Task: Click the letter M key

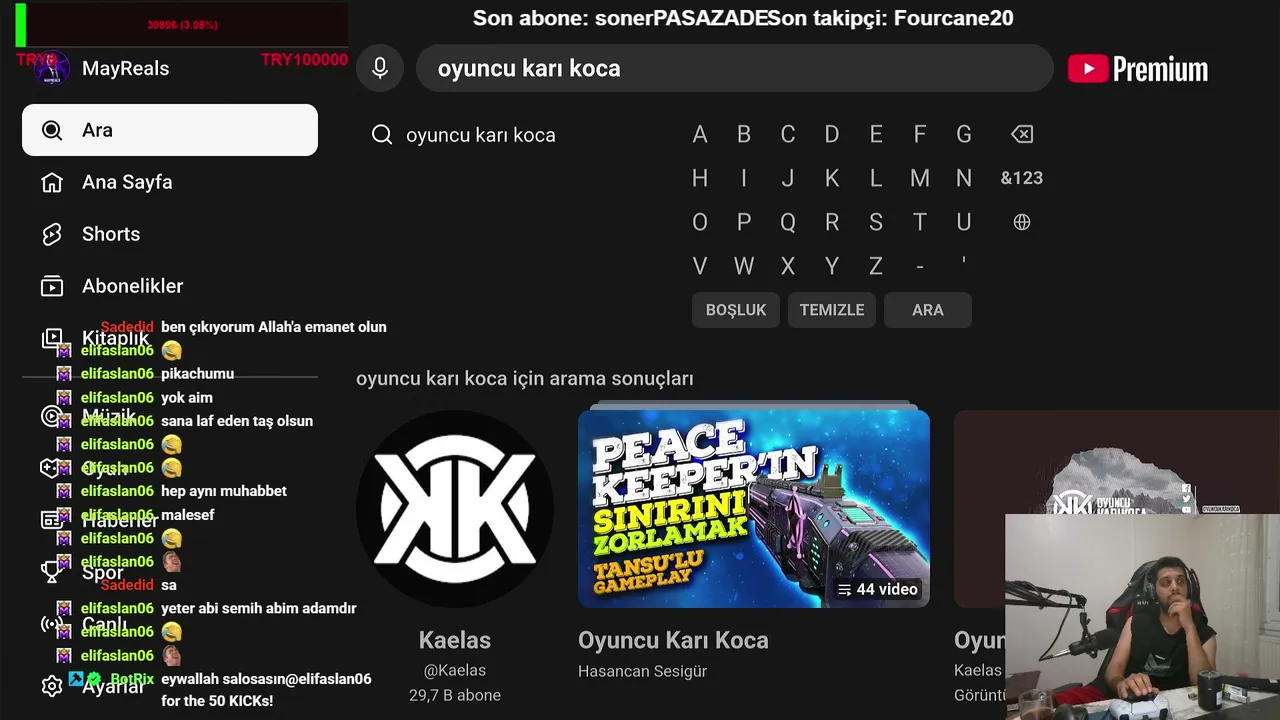Action: click(920, 178)
